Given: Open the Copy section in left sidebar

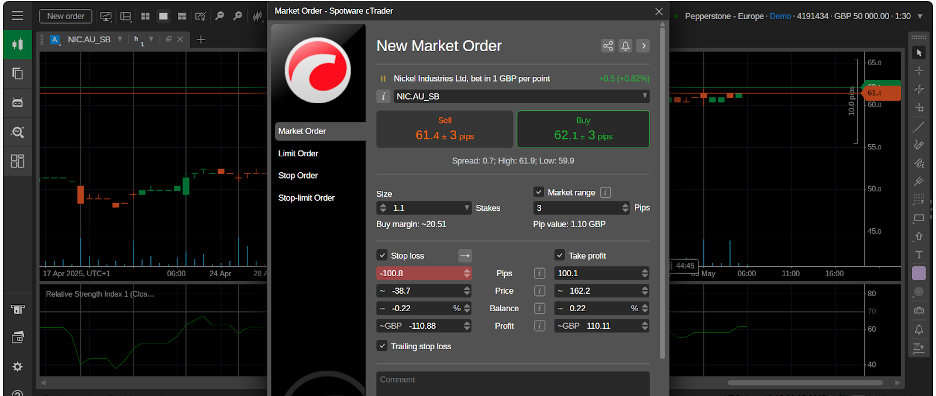Looking at the screenshot, I should click(x=17, y=73).
